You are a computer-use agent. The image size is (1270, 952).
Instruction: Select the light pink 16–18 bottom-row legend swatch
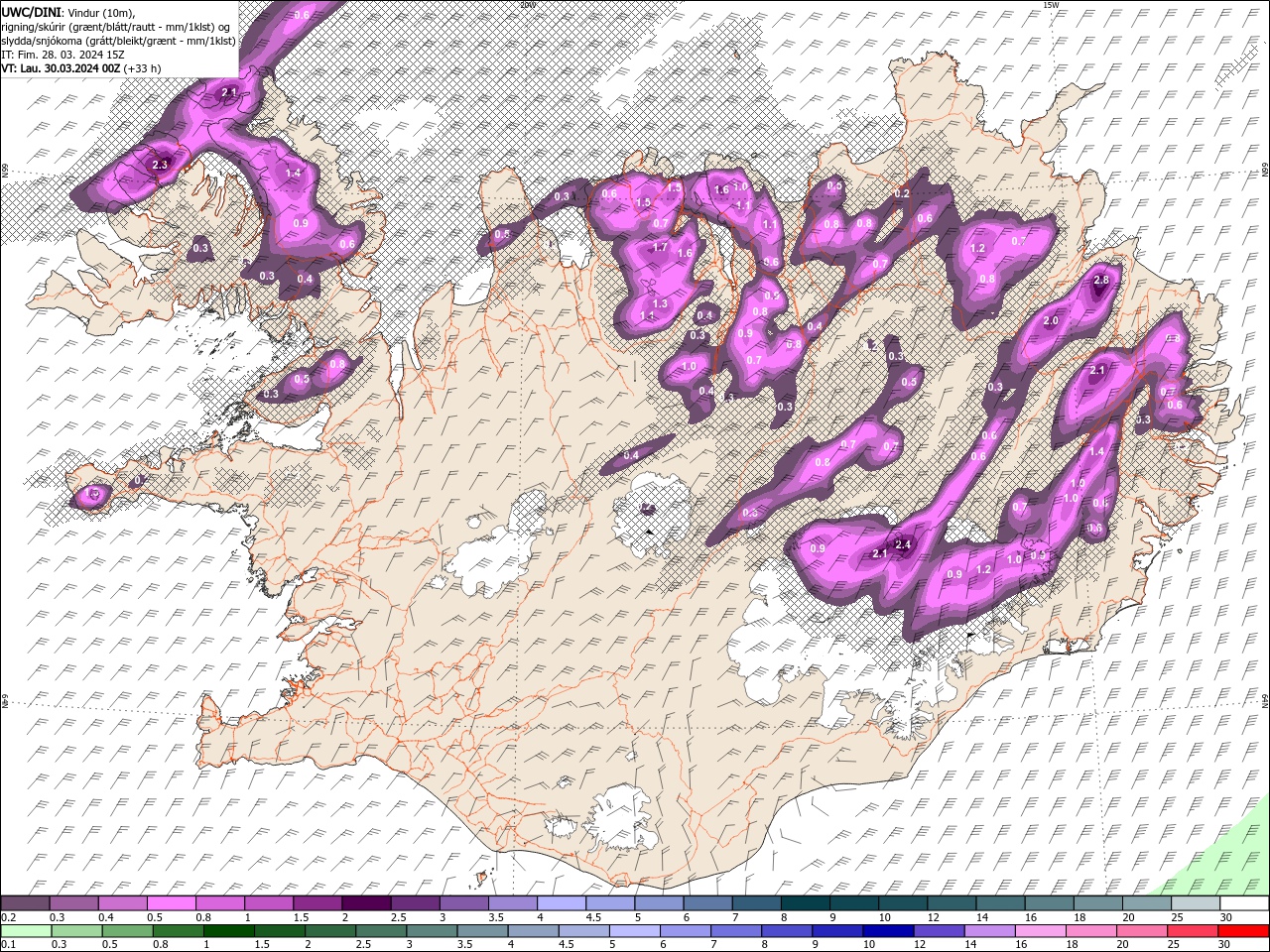click(x=1041, y=931)
